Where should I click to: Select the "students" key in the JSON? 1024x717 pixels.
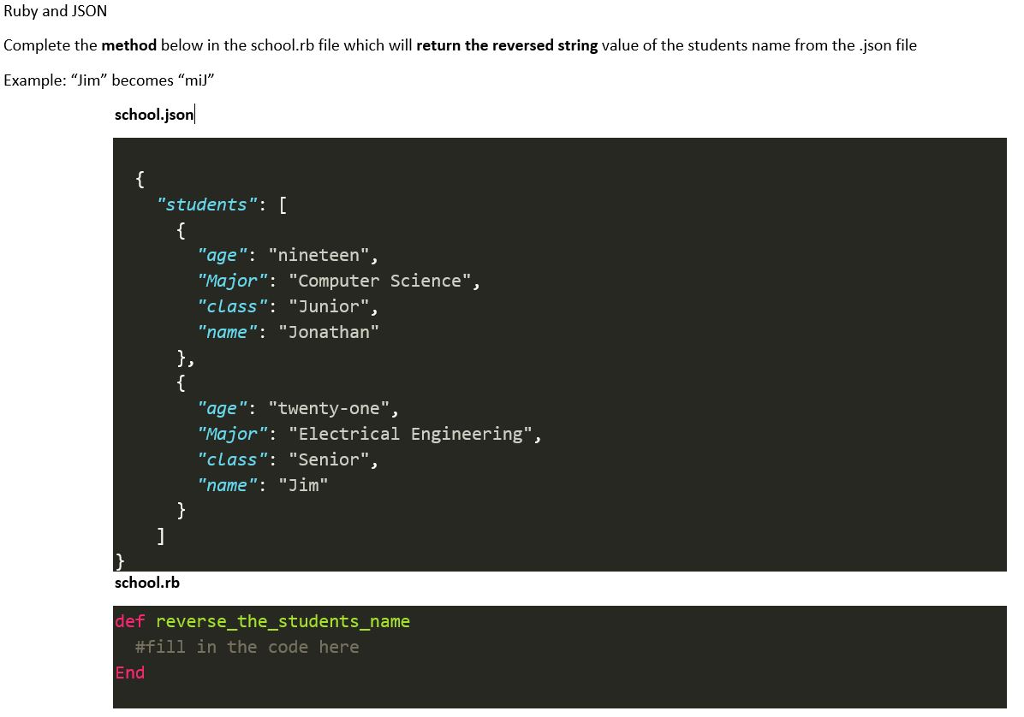click(x=205, y=204)
